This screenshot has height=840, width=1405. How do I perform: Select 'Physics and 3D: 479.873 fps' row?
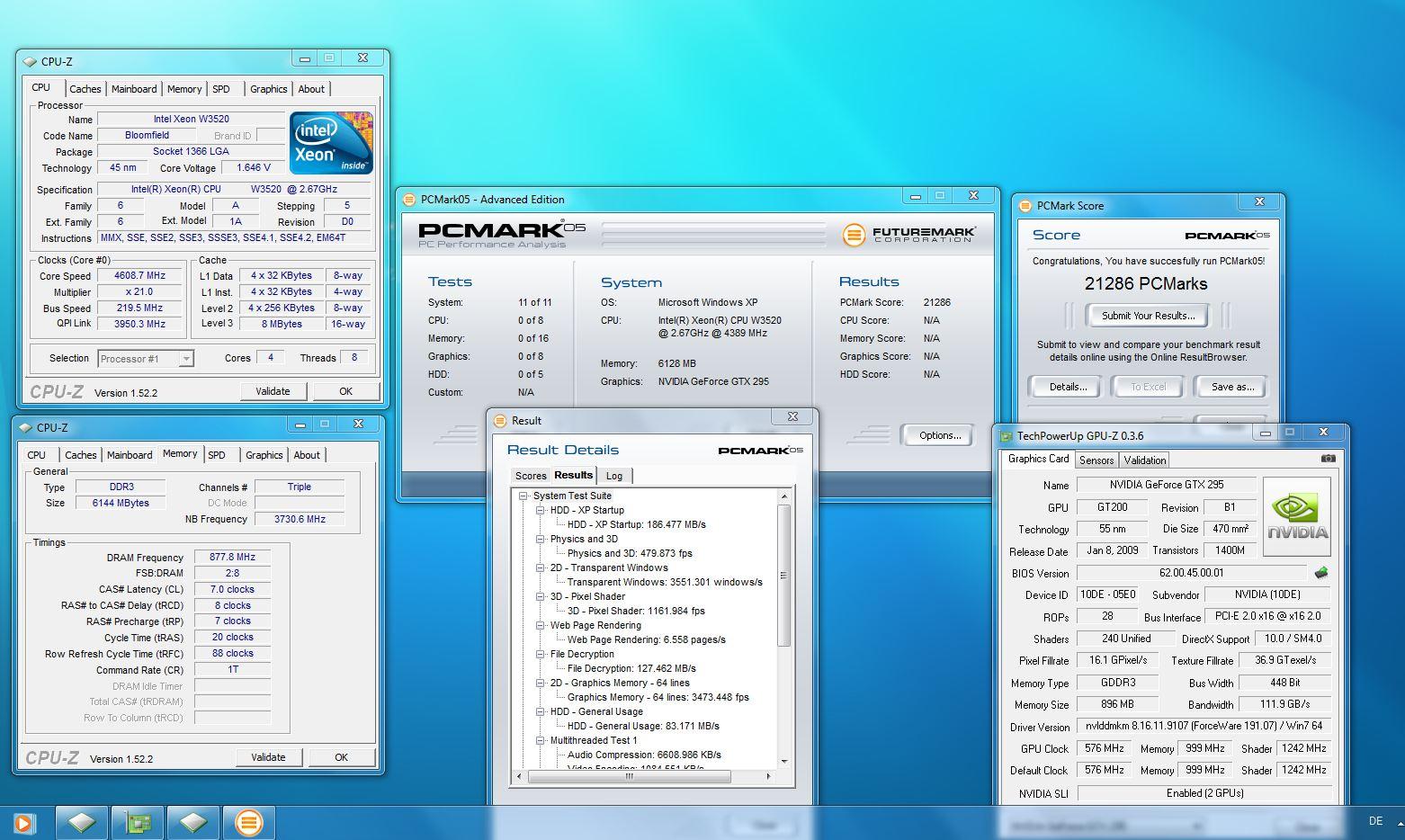[x=630, y=553]
